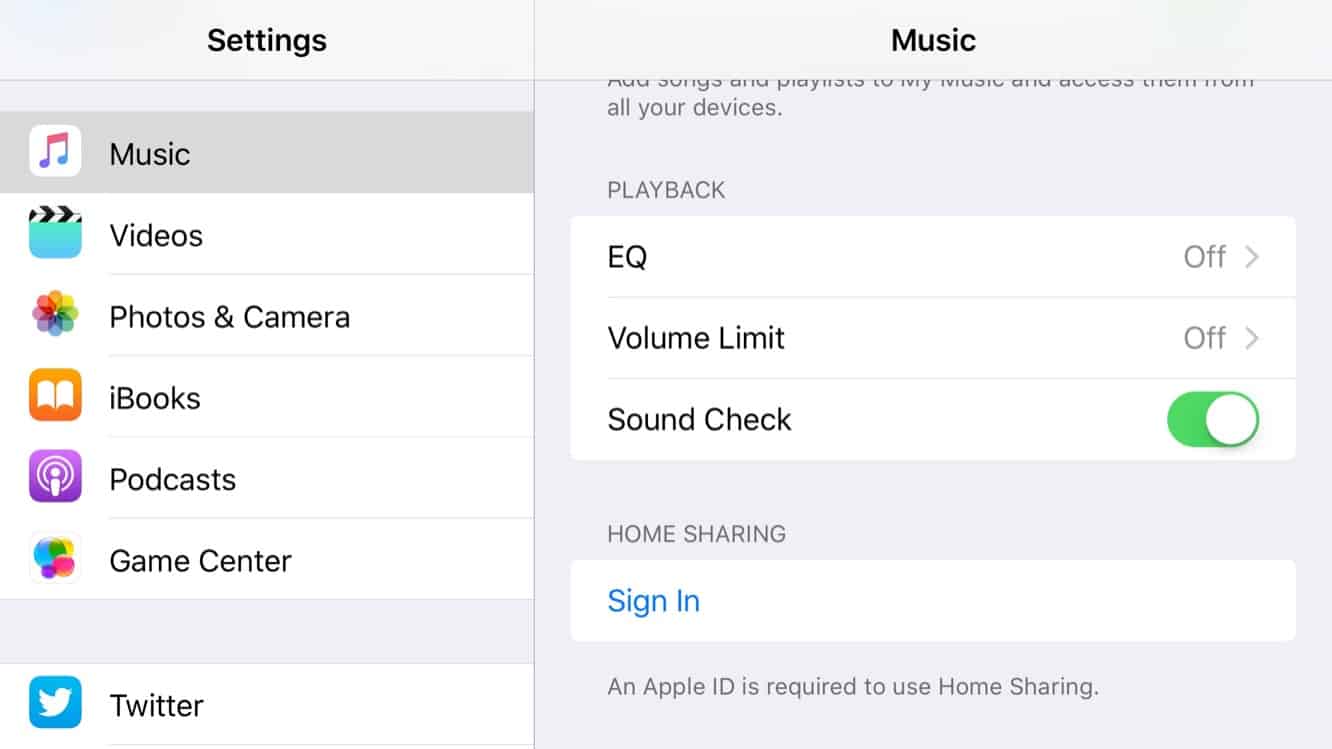
Task: Open the EQ Off value
Action: click(x=1204, y=257)
